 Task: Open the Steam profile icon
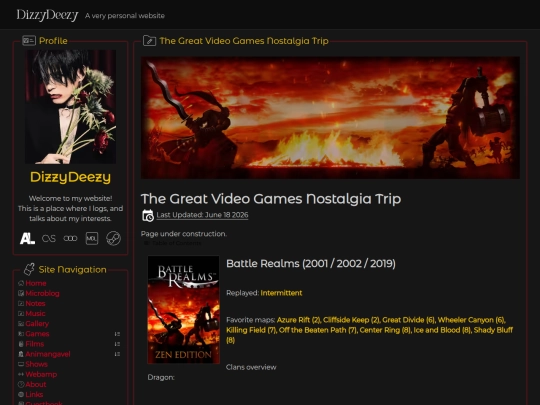point(113,238)
